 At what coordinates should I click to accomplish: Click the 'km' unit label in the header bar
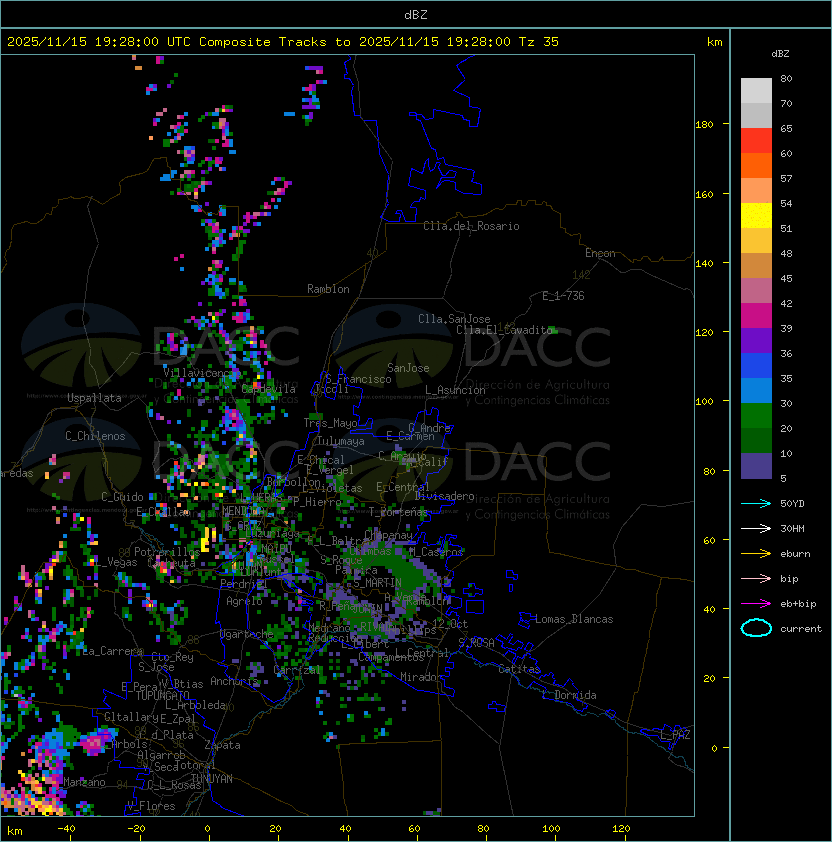pyautogui.click(x=714, y=42)
